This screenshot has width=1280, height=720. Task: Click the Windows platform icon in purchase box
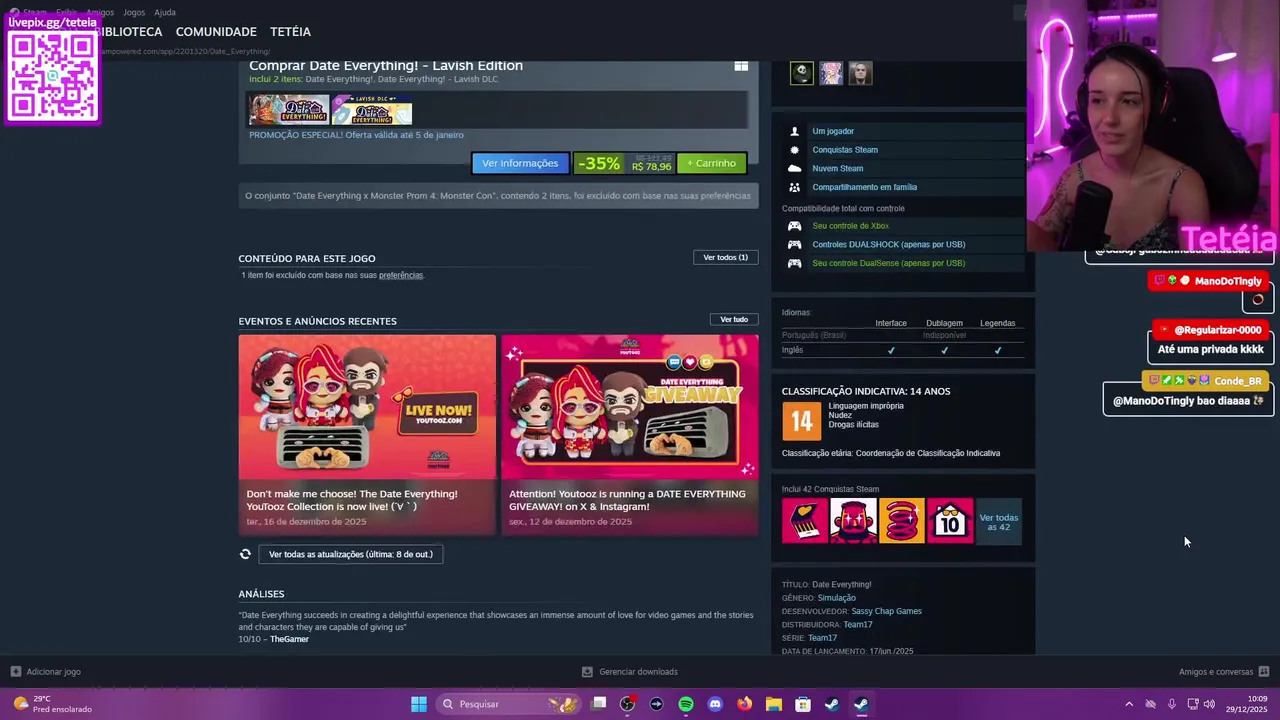pos(741,66)
